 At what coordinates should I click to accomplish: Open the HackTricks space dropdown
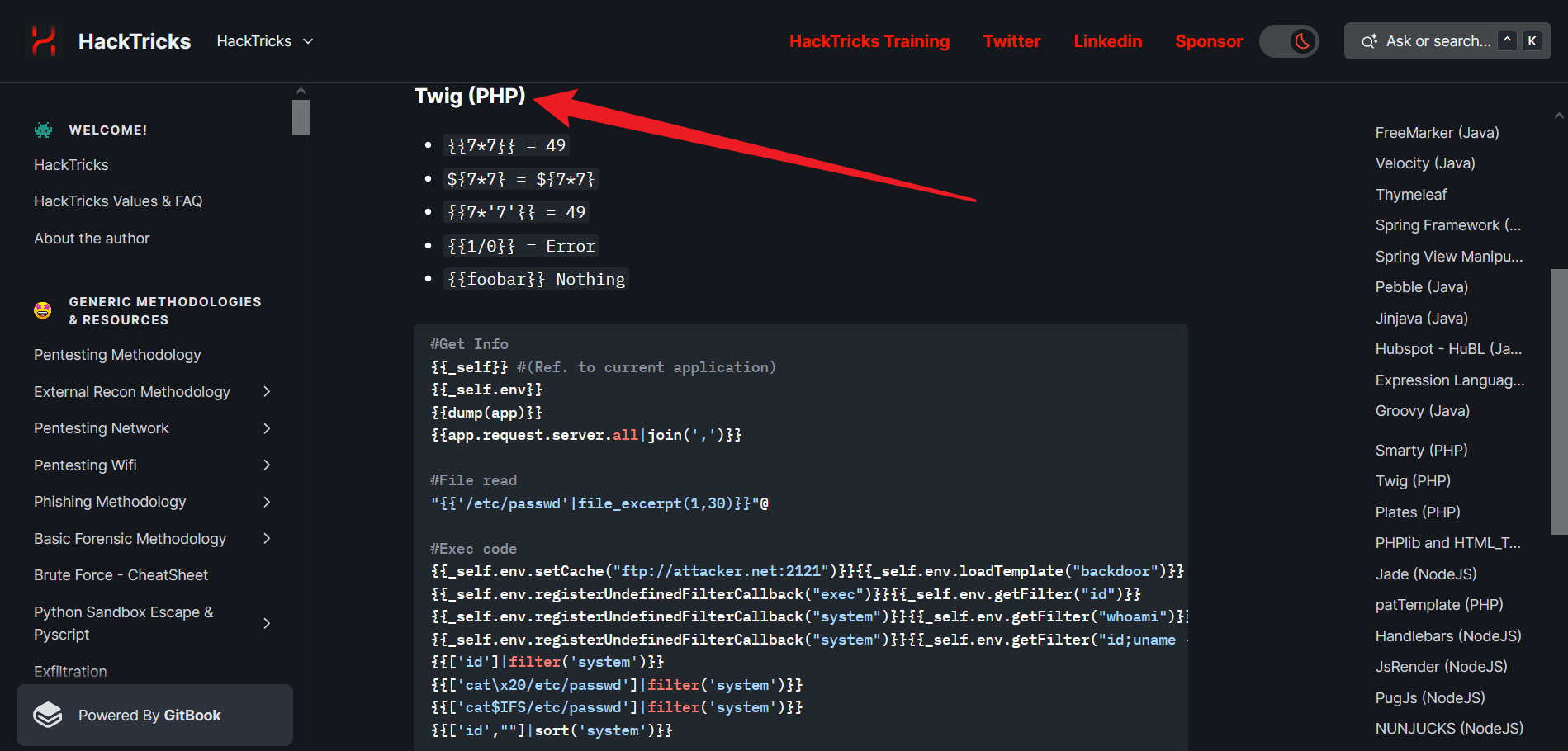coord(264,41)
